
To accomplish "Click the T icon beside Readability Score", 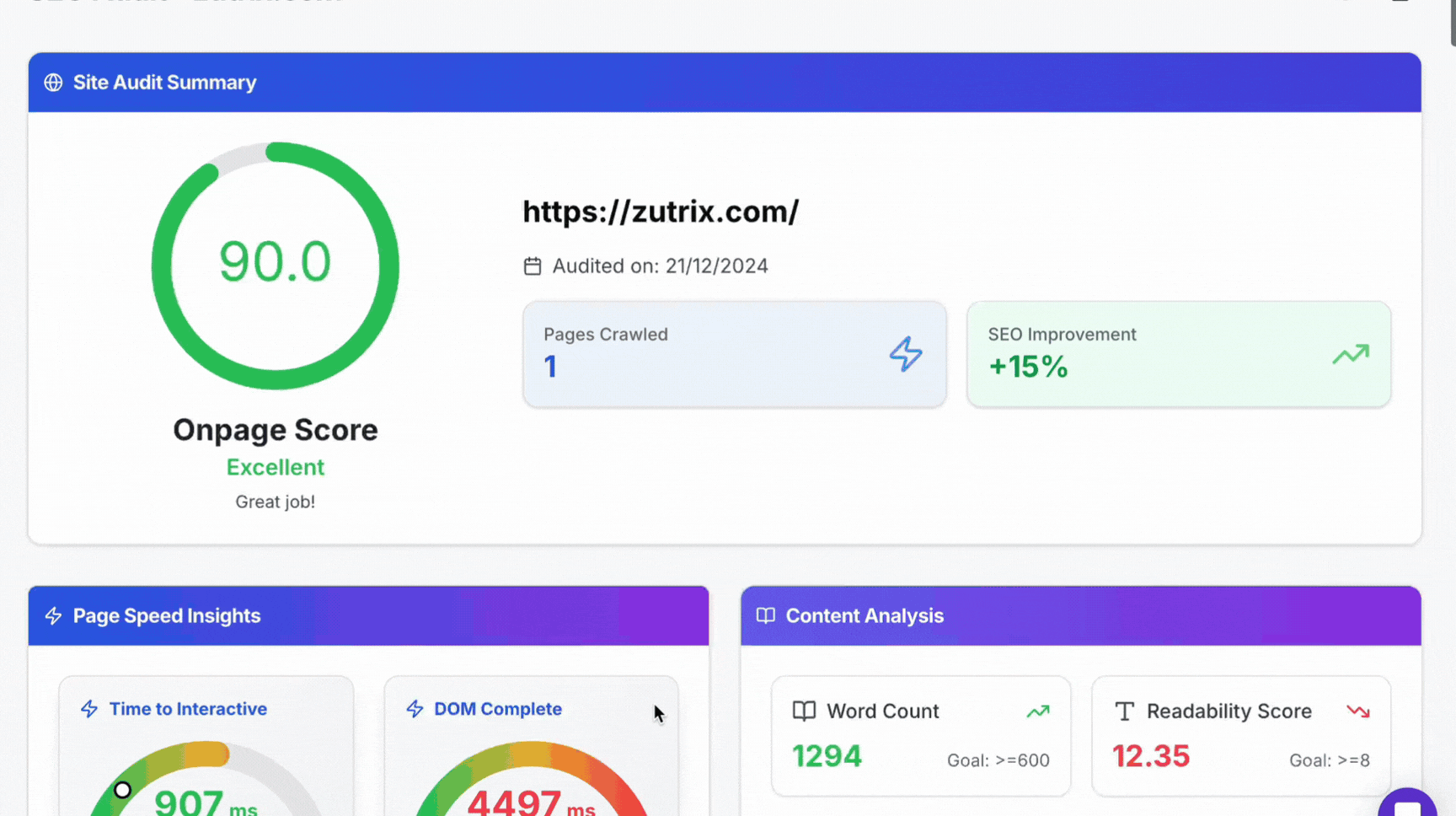I will [x=1124, y=711].
